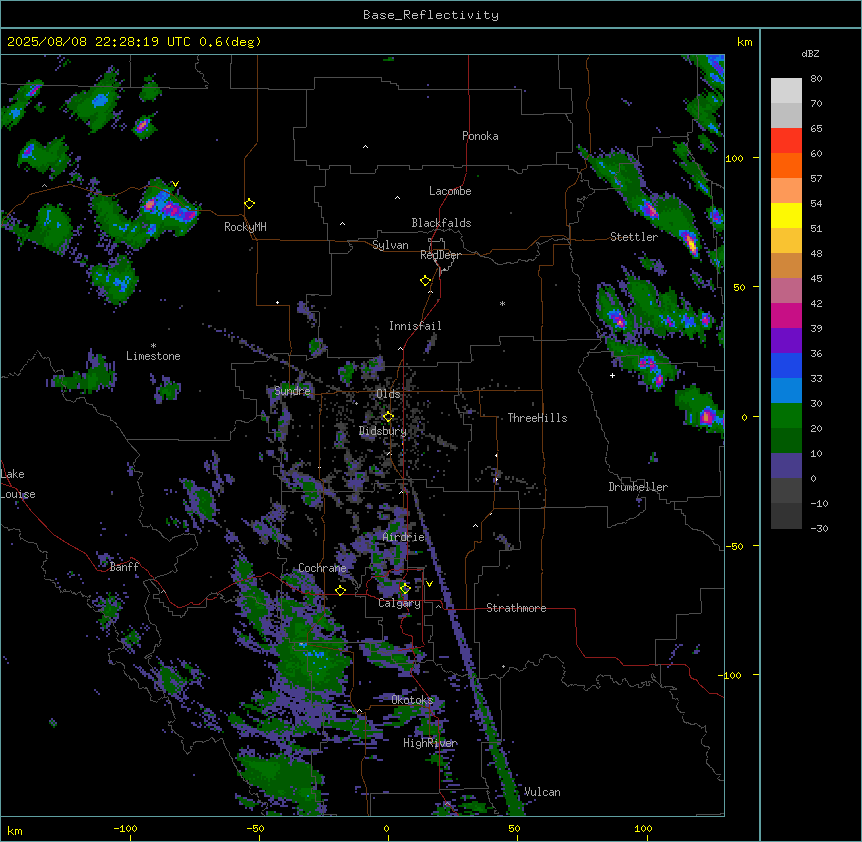Viewport: 862px width, 842px height.
Task: Click the dBZ legend heading
Action: [x=810, y=53]
